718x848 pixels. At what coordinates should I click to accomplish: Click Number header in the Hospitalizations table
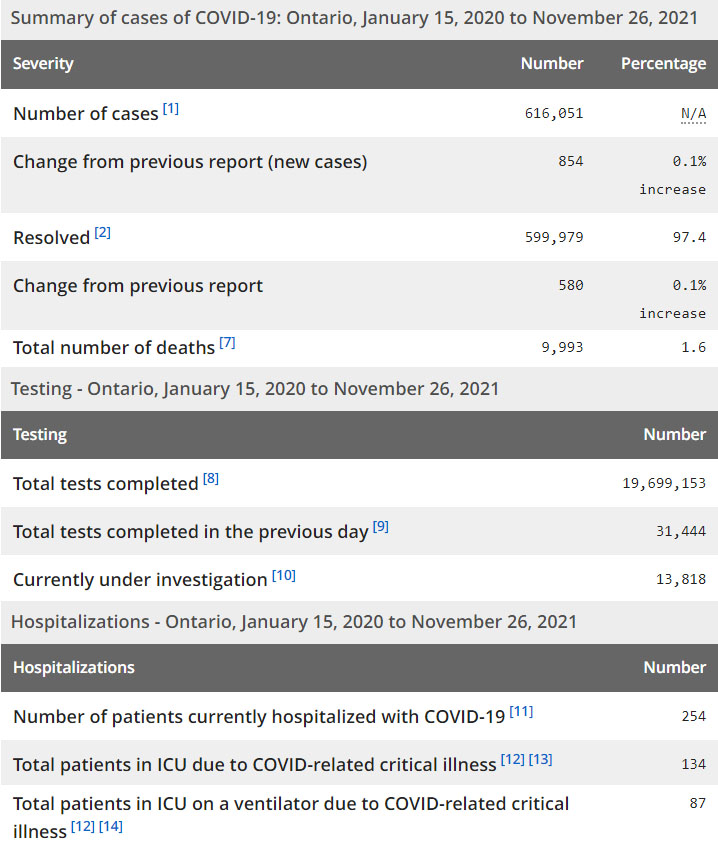click(675, 667)
